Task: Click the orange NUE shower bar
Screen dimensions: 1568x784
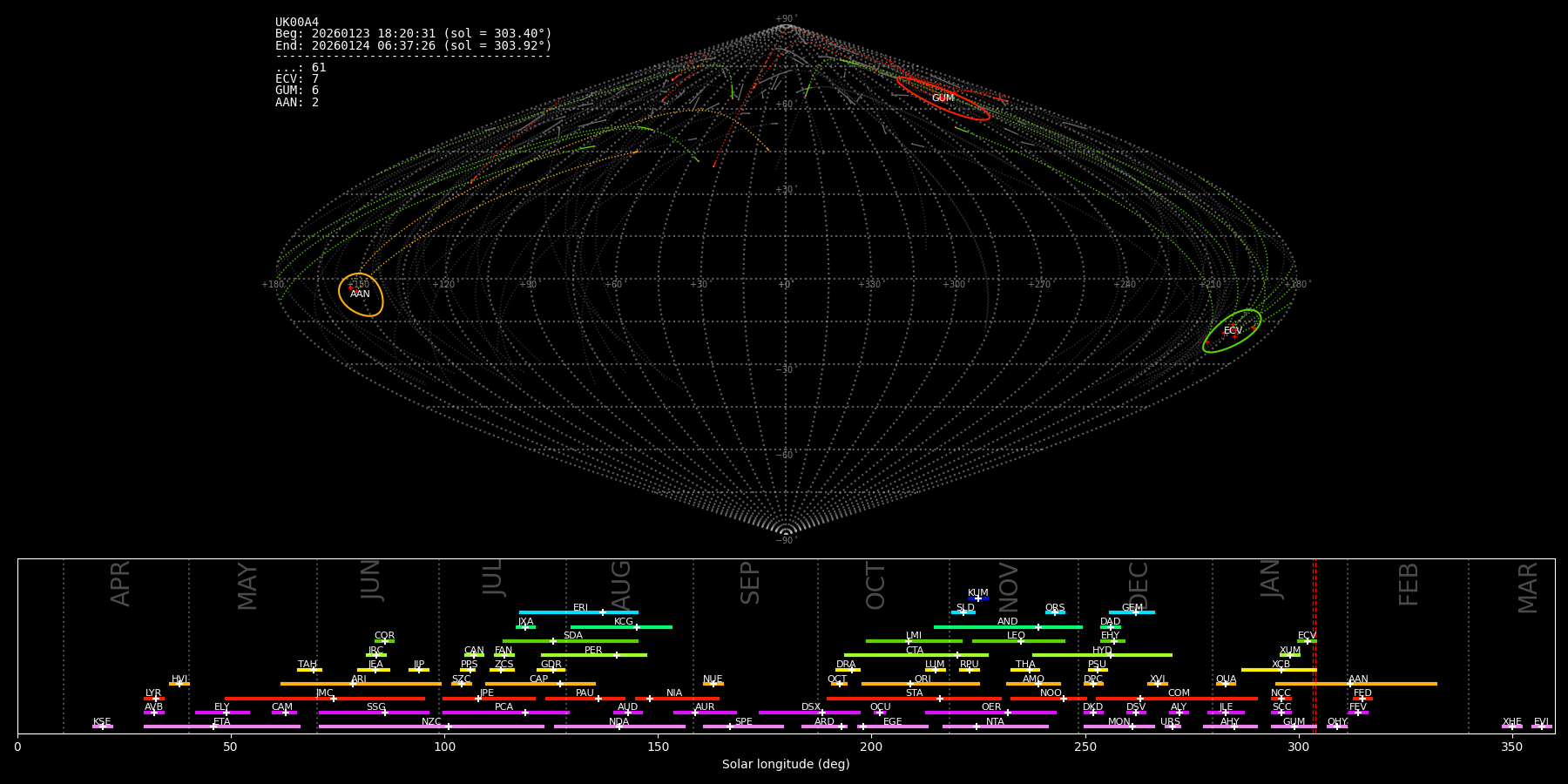Action: tap(713, 684)
